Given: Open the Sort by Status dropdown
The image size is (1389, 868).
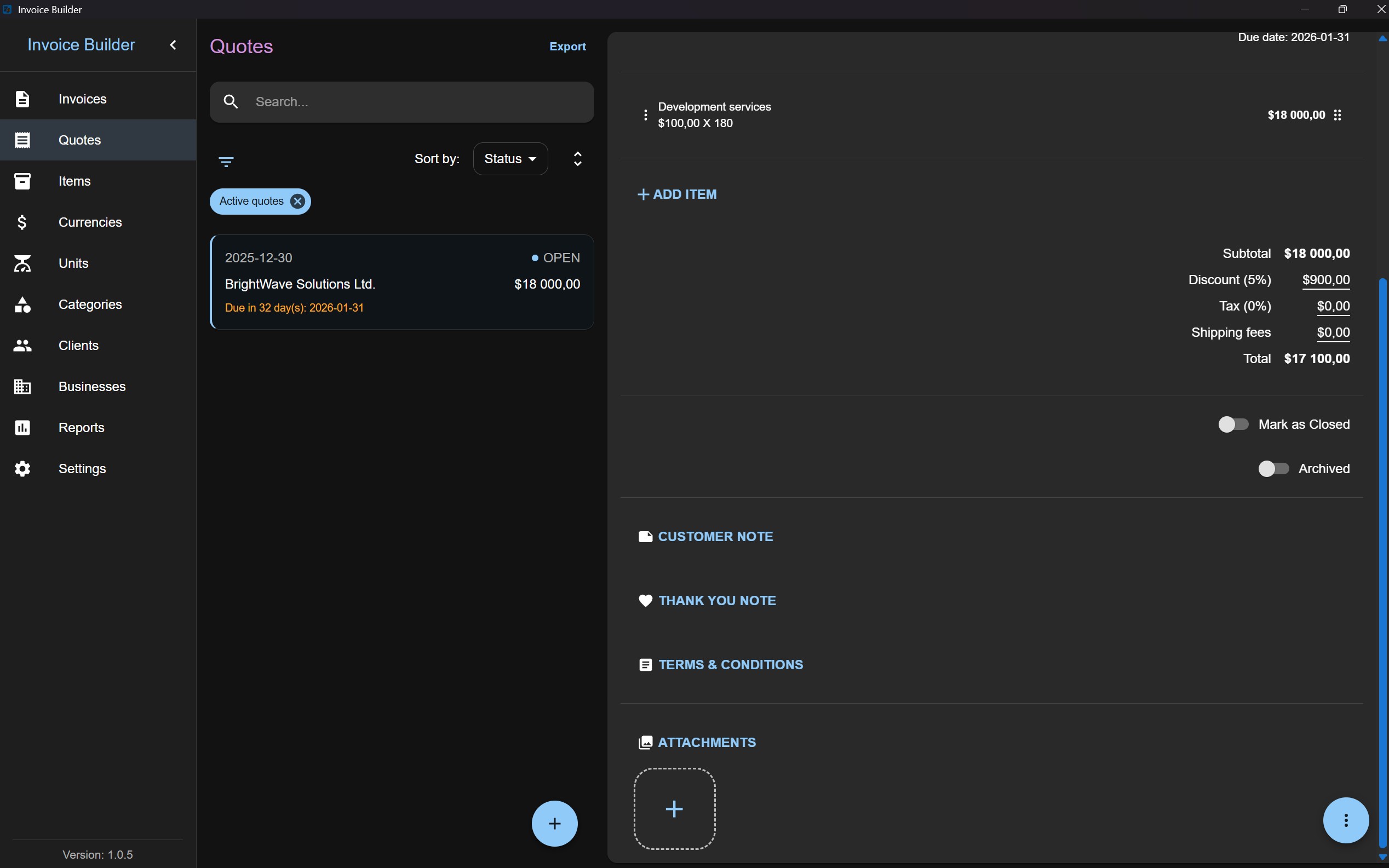Looking at the screenshot, I should click(x=510, y=158).
